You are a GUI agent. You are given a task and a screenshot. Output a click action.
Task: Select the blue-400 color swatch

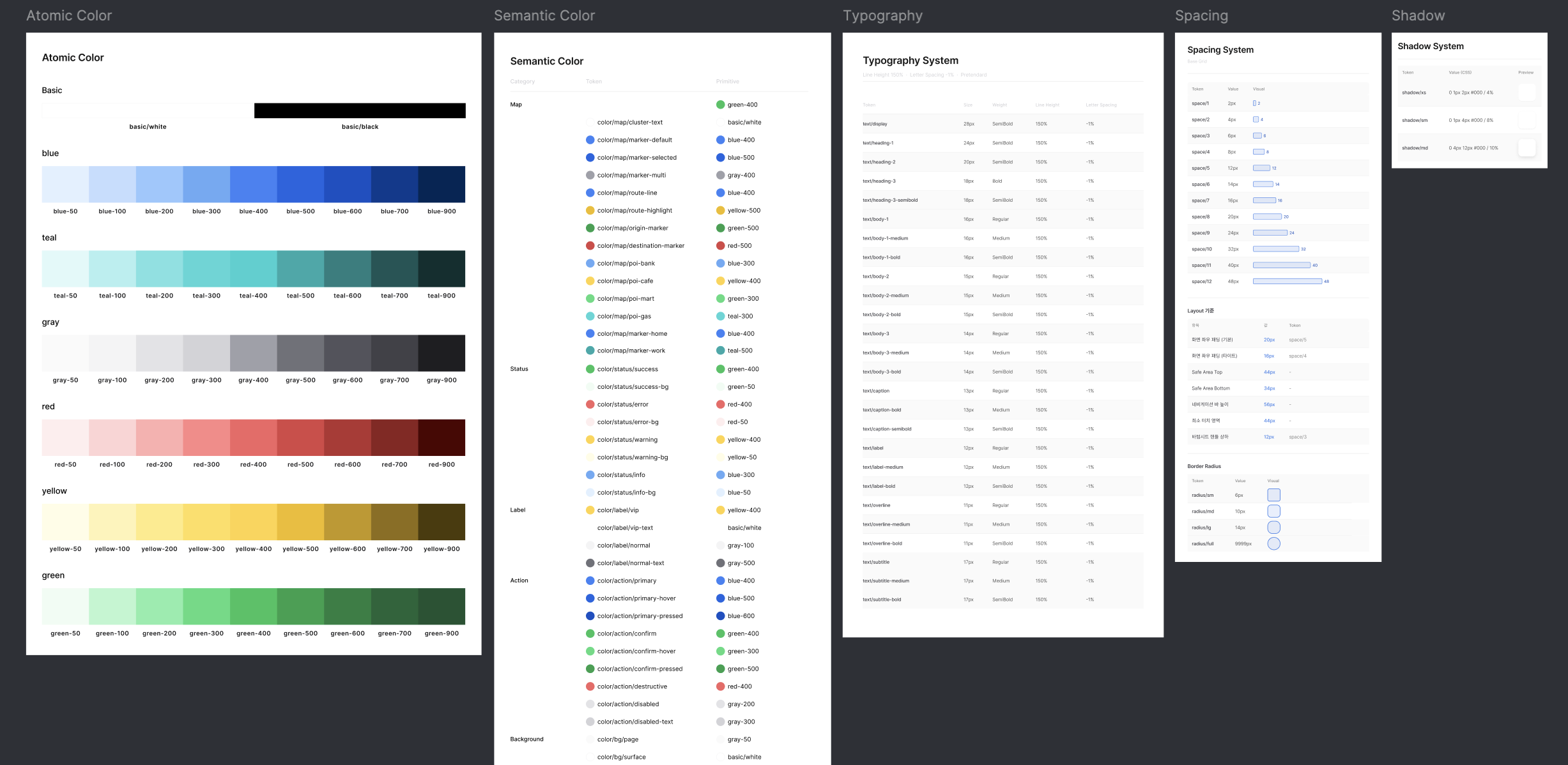tap(254, 184)
